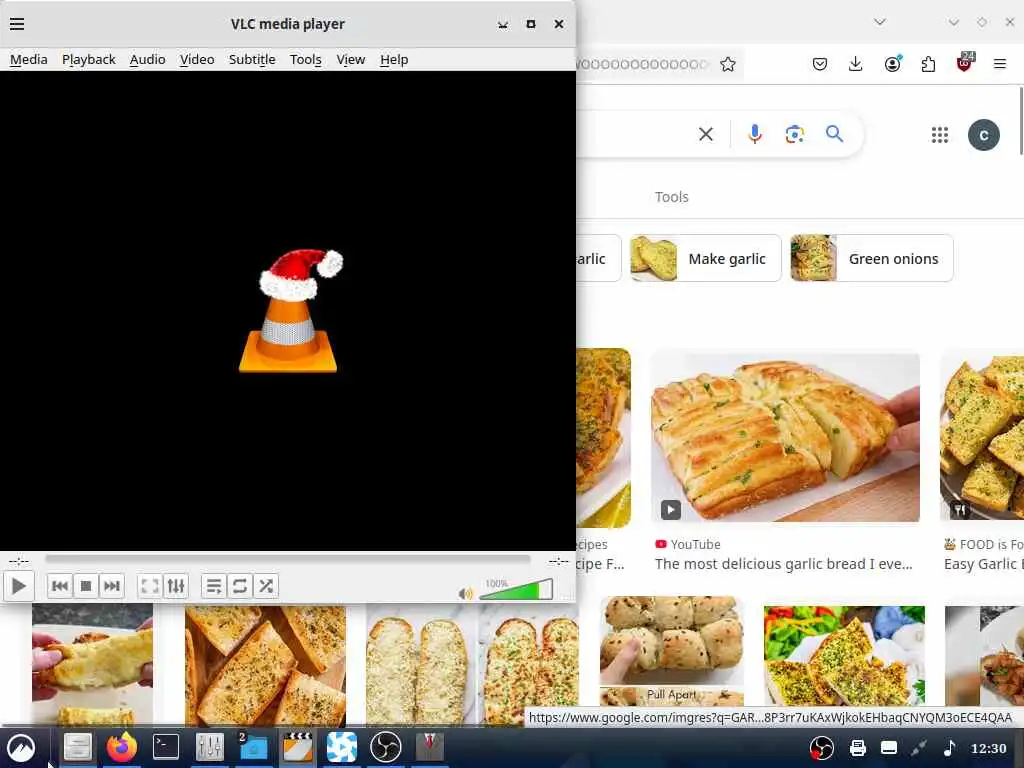Click the OBS tray recording icon
Screen dimensions: 1024x768
(822, 748)
